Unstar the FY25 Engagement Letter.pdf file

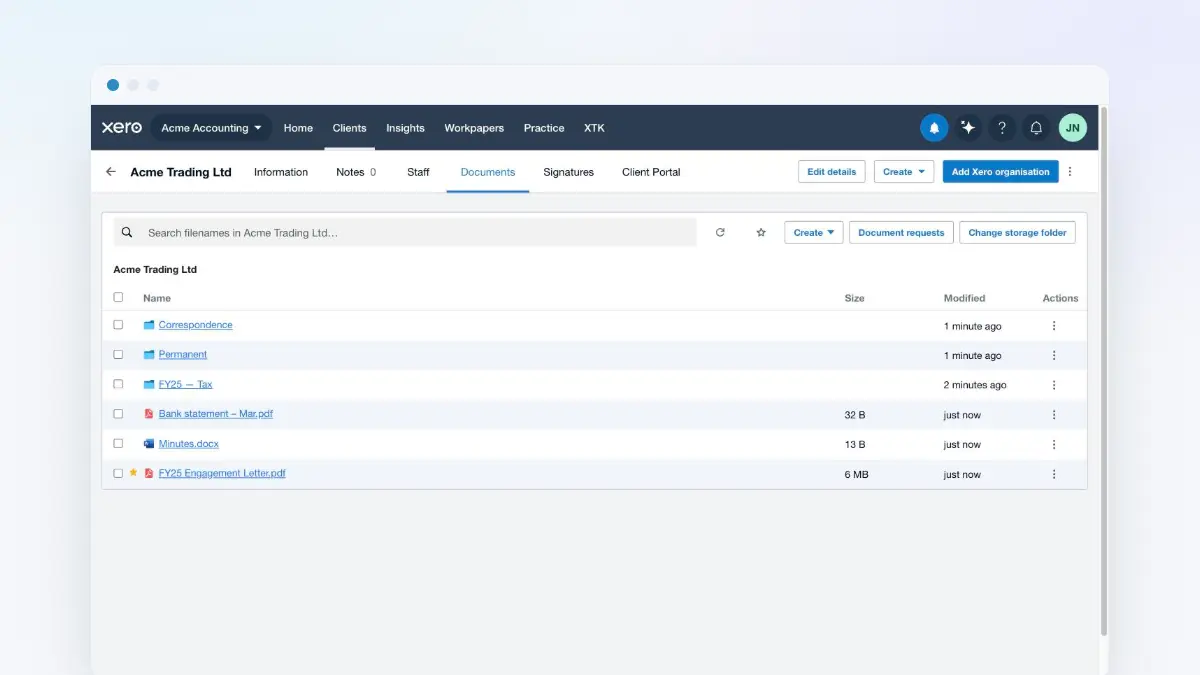click(x=134, y=473)
